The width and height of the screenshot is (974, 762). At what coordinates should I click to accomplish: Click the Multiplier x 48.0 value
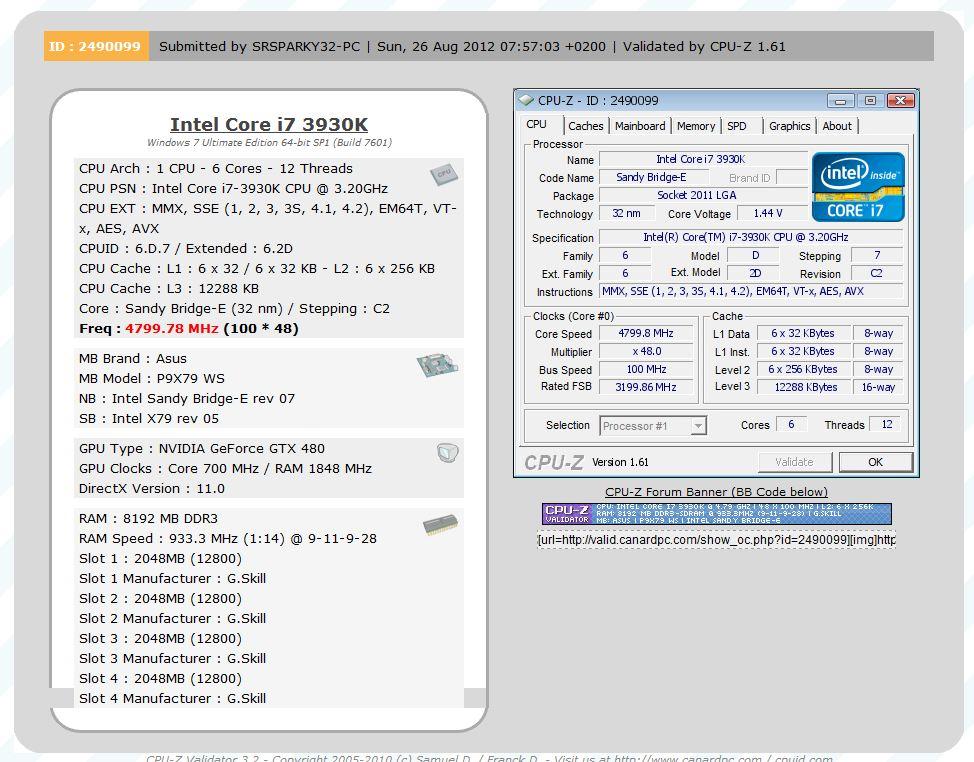[x=646, y=352]
